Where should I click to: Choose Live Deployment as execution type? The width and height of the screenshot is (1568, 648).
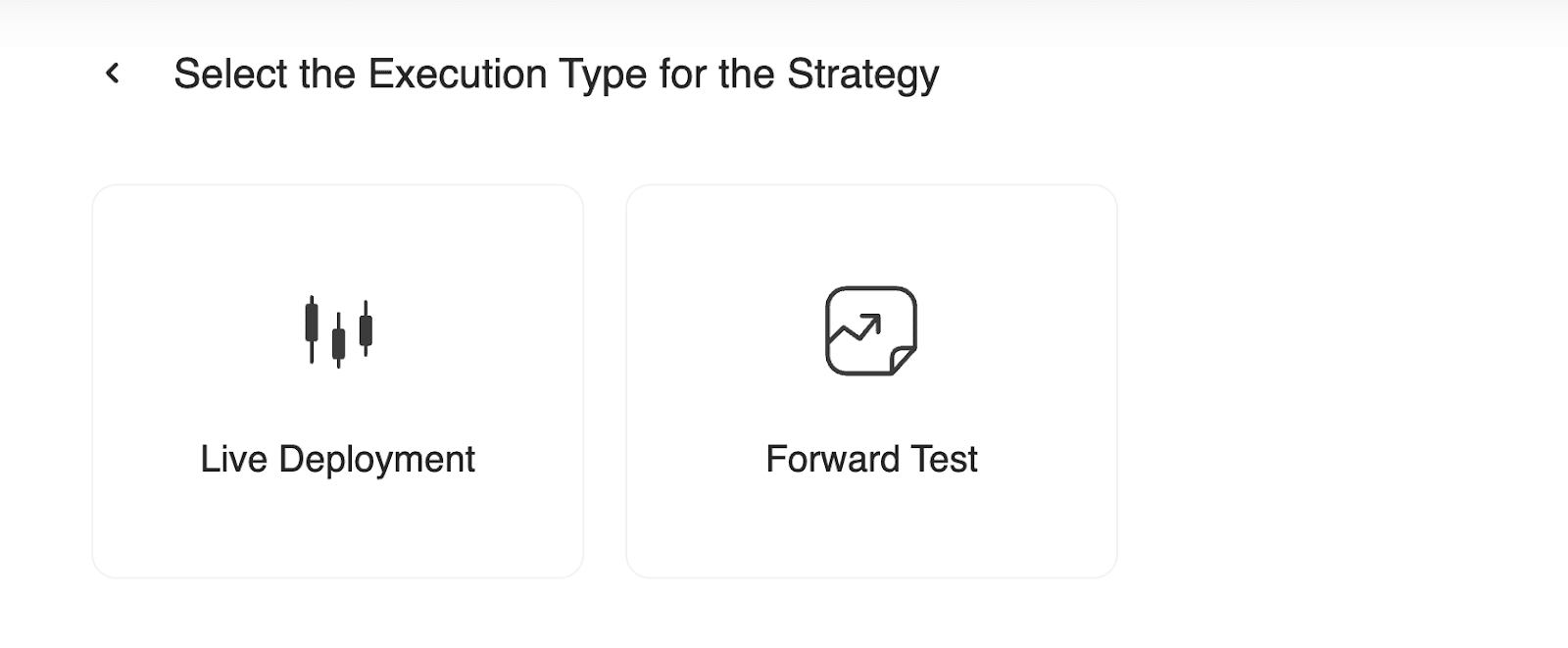tap(339, 377)
